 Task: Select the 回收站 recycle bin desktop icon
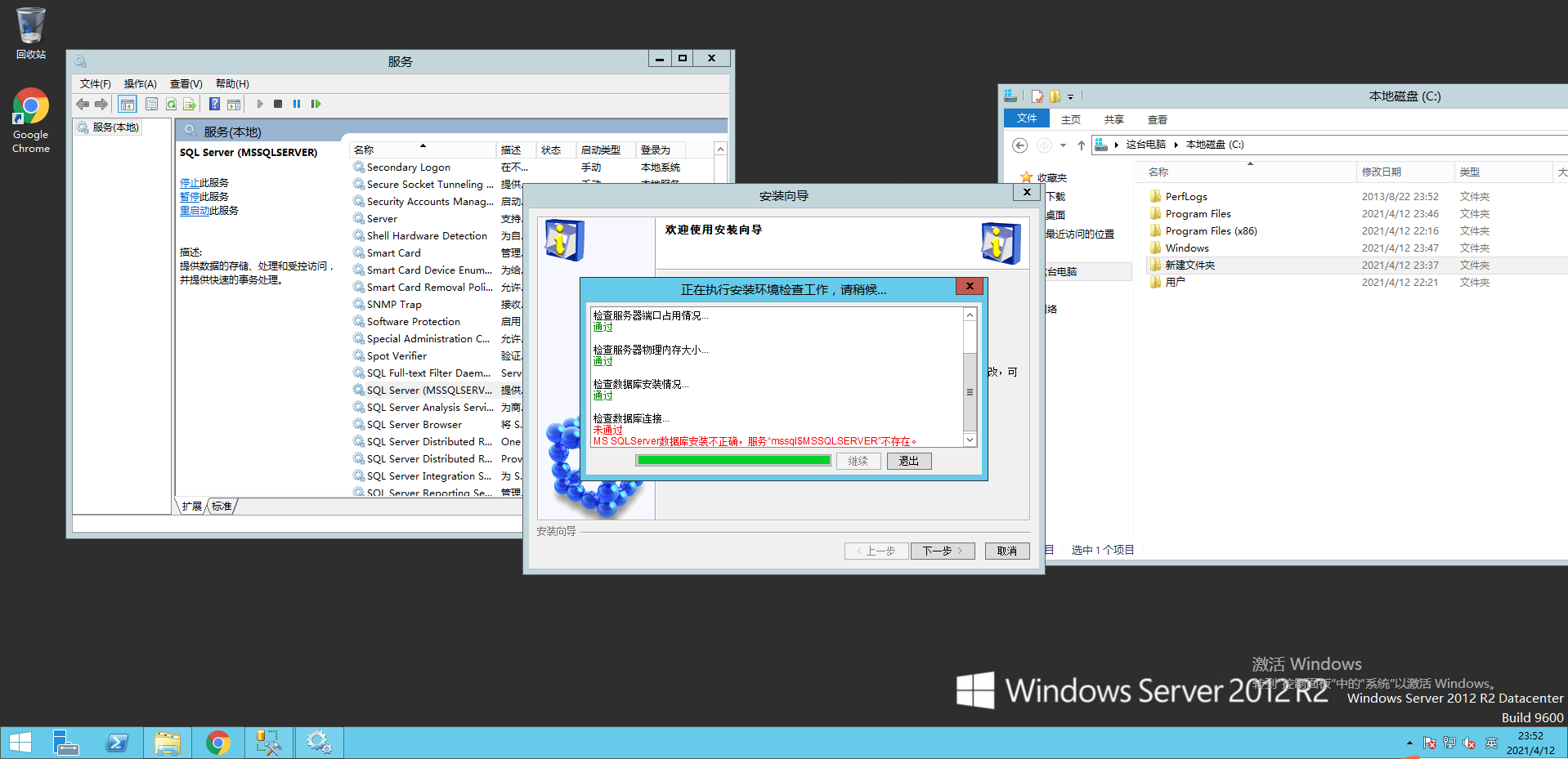31,33
